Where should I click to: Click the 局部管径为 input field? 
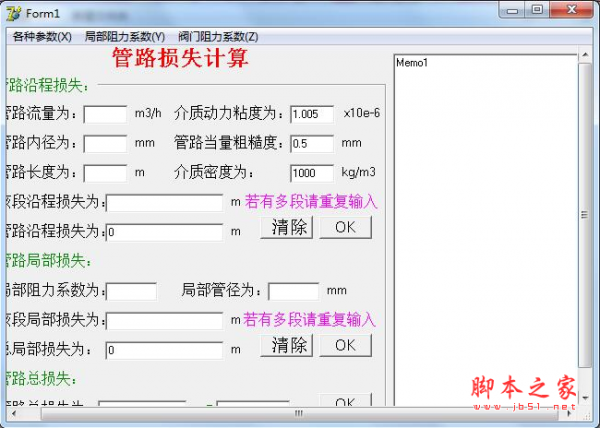[293, 291]
